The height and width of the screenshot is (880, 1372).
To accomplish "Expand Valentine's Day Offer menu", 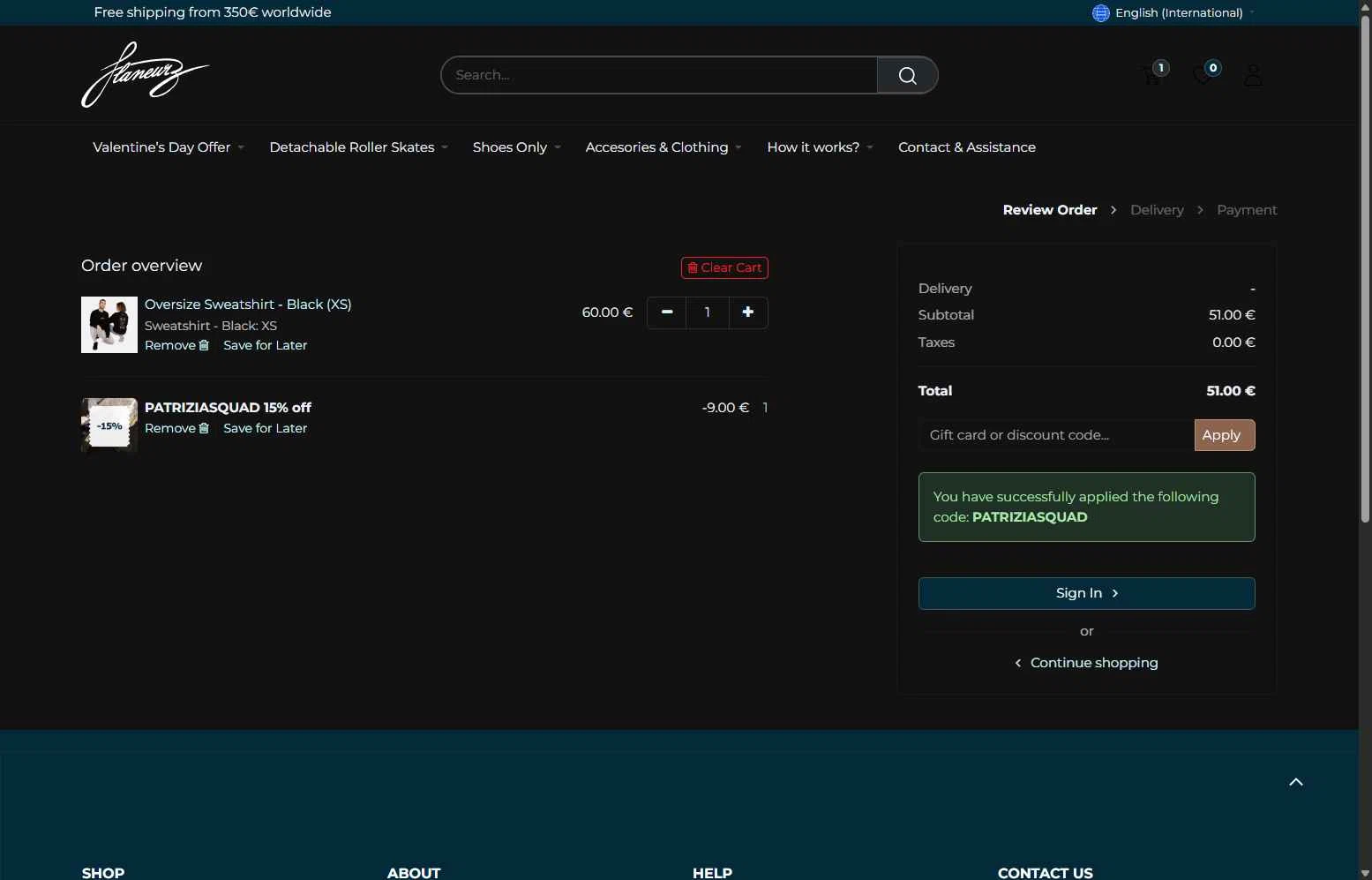I will [168, 147].
